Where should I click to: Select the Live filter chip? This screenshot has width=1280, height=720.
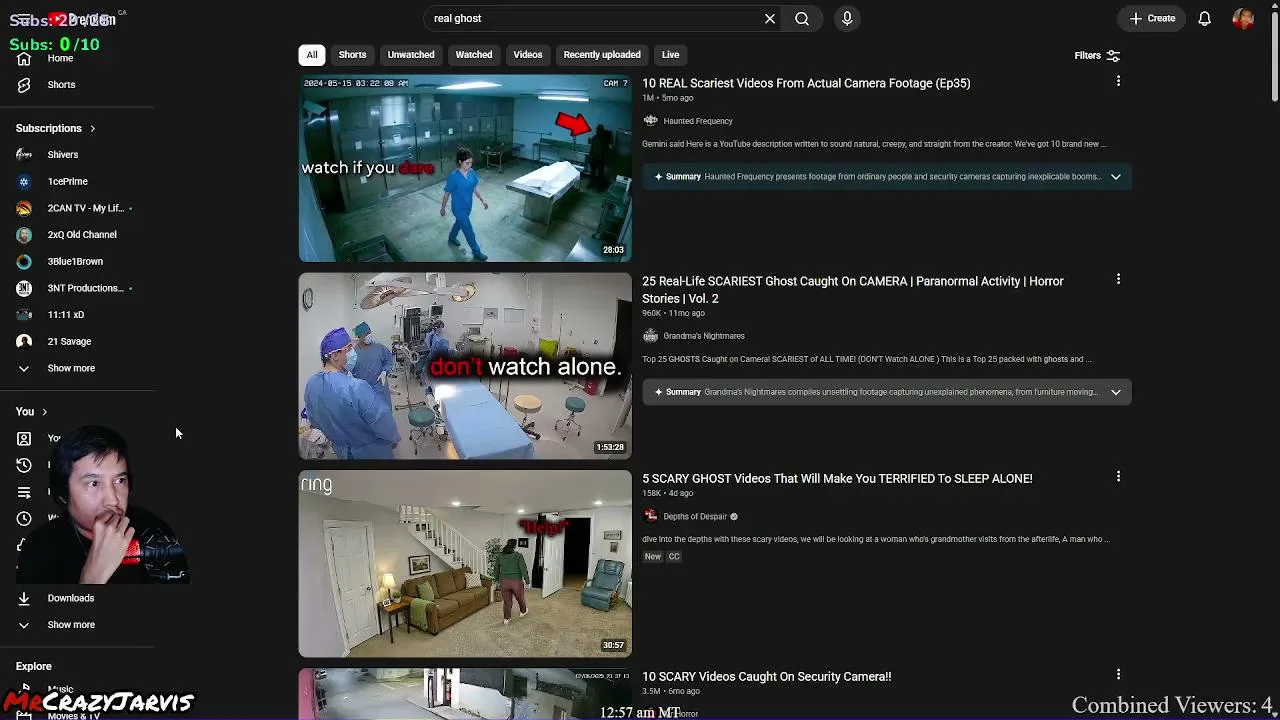pos(670,55)
